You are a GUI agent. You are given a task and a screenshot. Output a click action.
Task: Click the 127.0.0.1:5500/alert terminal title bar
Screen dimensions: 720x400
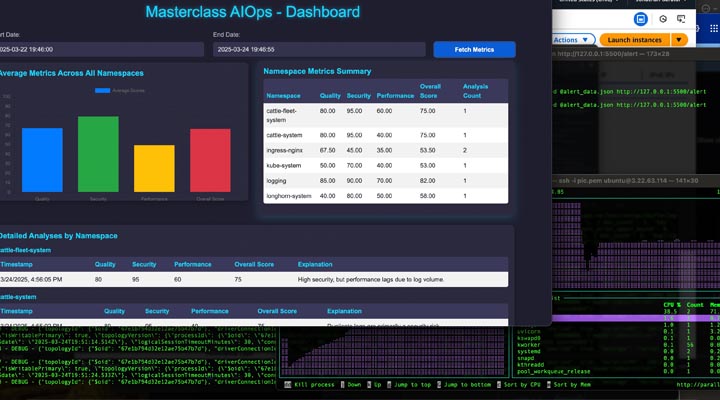[x=613, y=54]
